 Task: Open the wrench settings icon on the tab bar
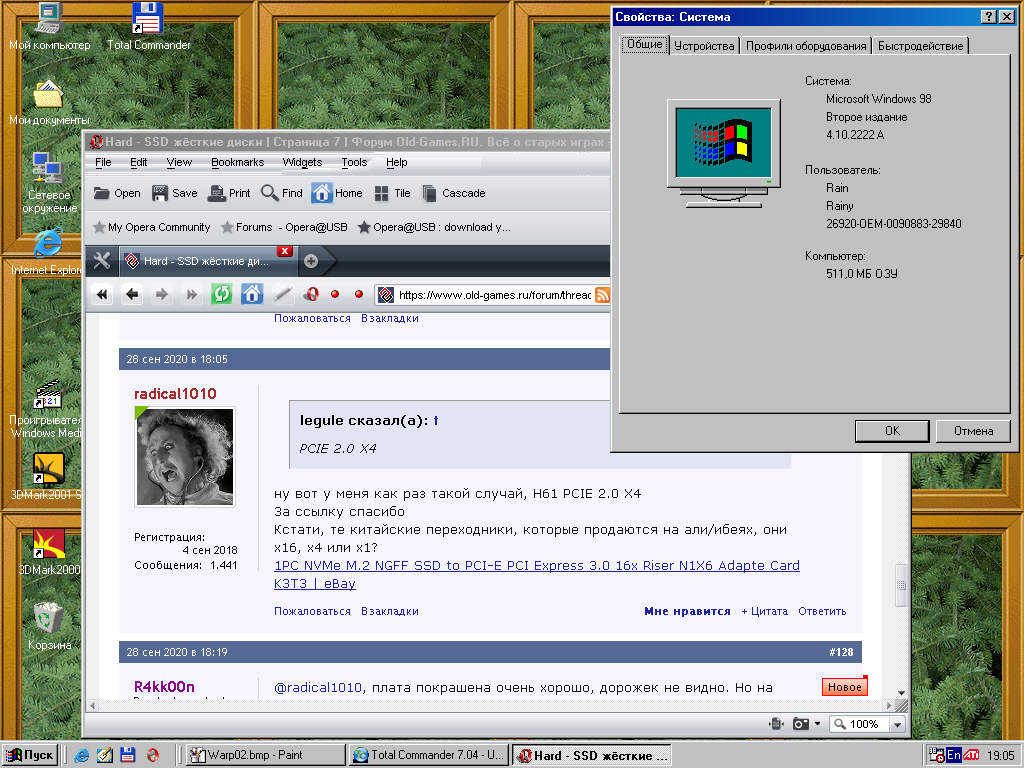click(100, 261)
